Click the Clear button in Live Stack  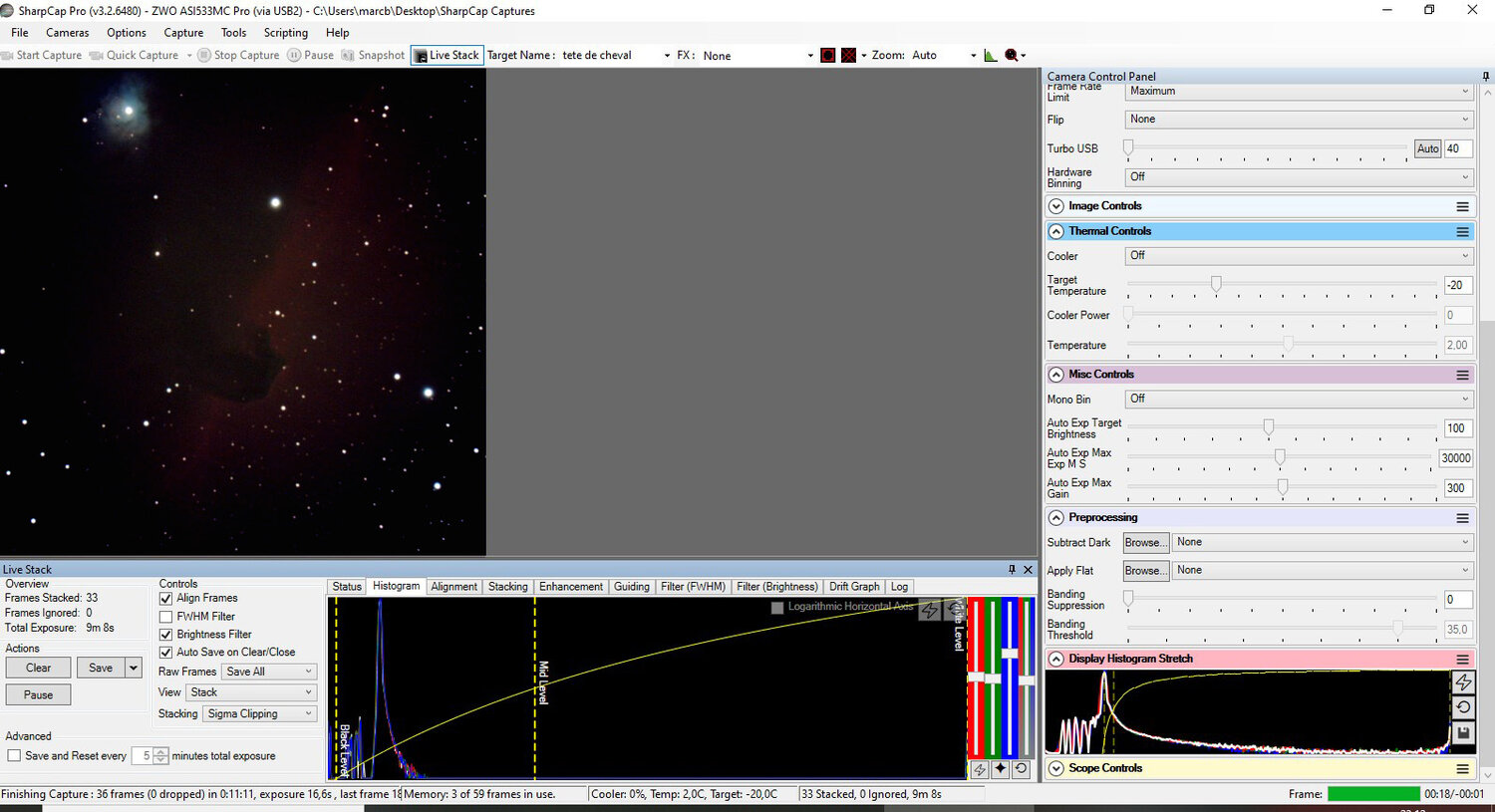coord(38,669)
